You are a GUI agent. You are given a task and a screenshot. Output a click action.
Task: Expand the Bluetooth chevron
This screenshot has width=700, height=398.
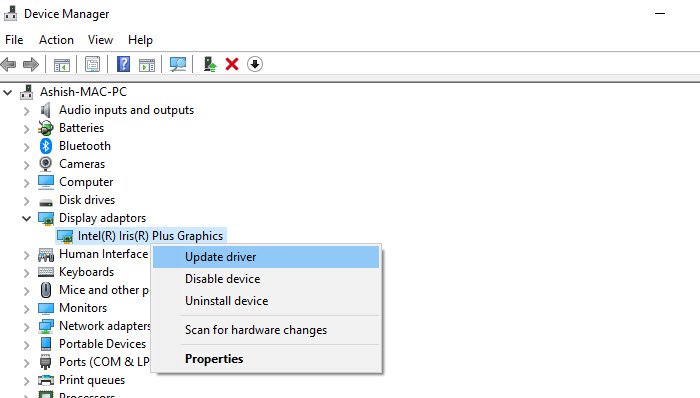pos(26,147)
